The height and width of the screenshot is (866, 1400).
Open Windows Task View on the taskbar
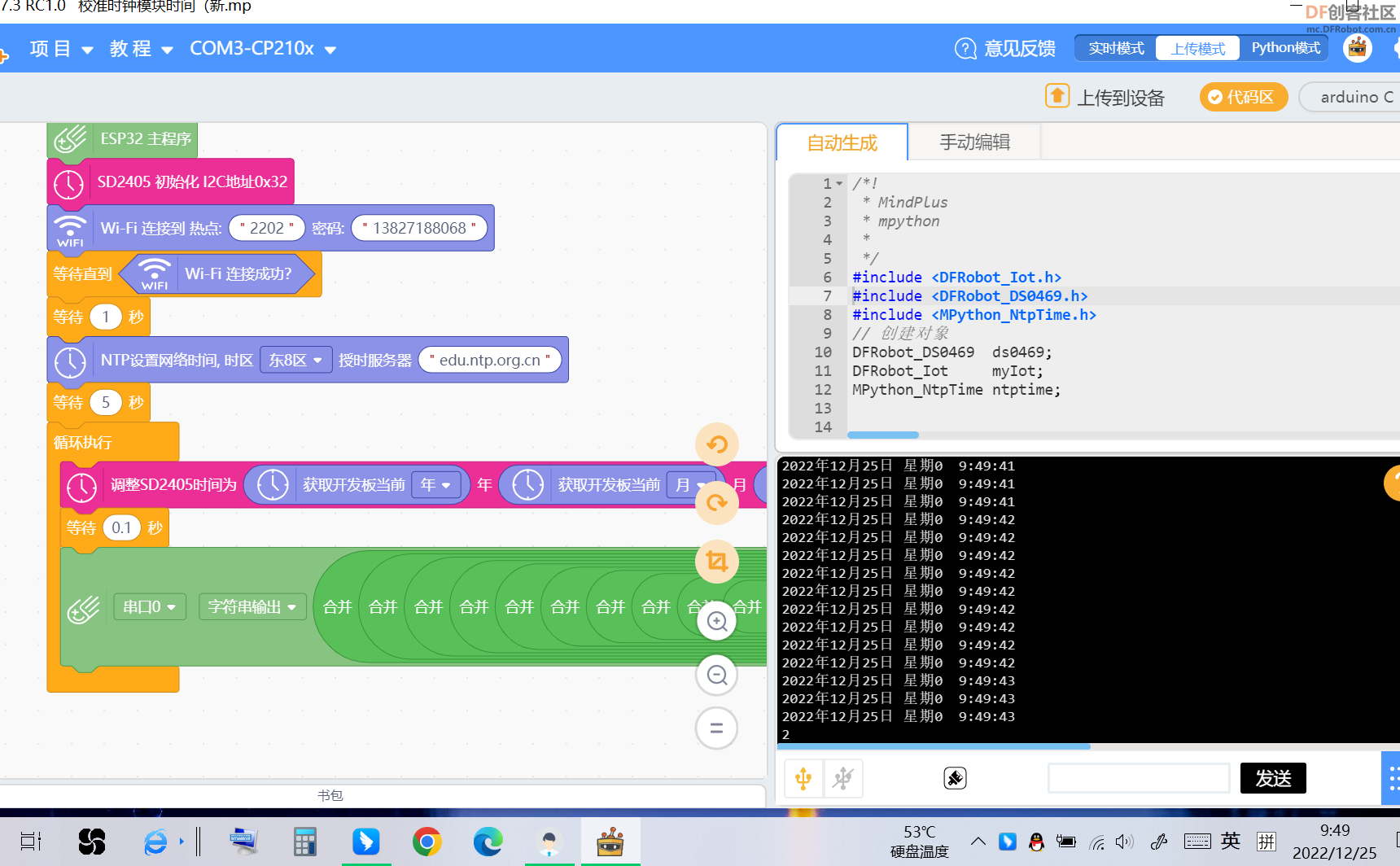tap(31, 842)
